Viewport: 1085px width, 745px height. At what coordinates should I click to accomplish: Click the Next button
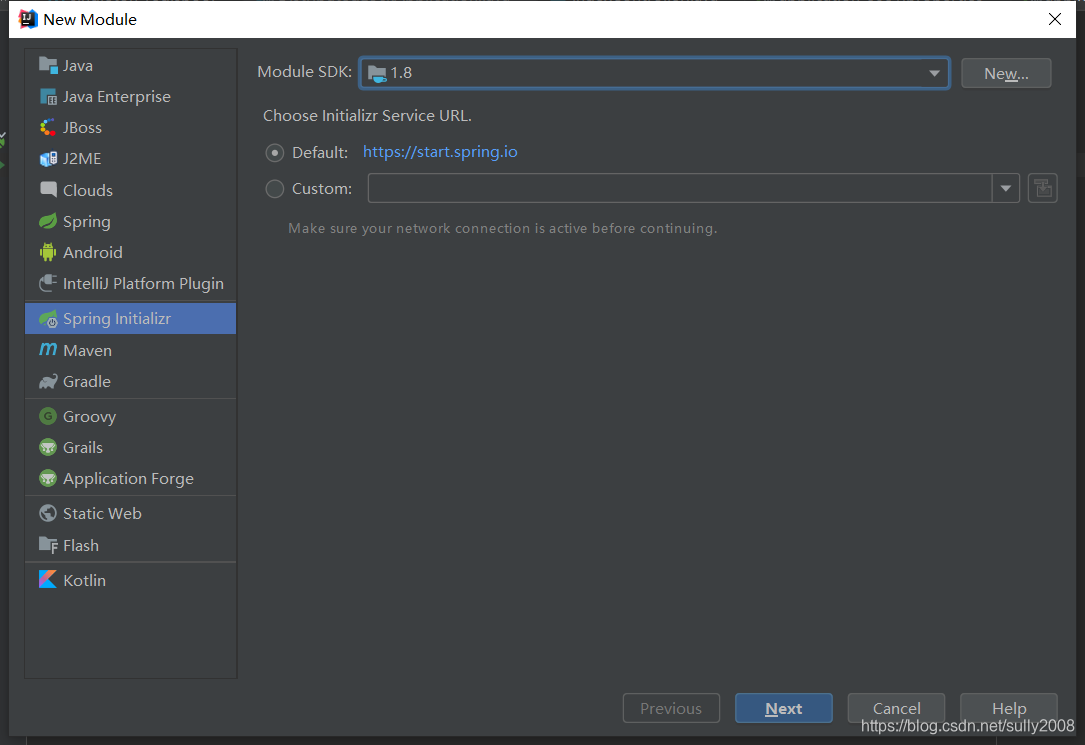[x=783, y=708]
